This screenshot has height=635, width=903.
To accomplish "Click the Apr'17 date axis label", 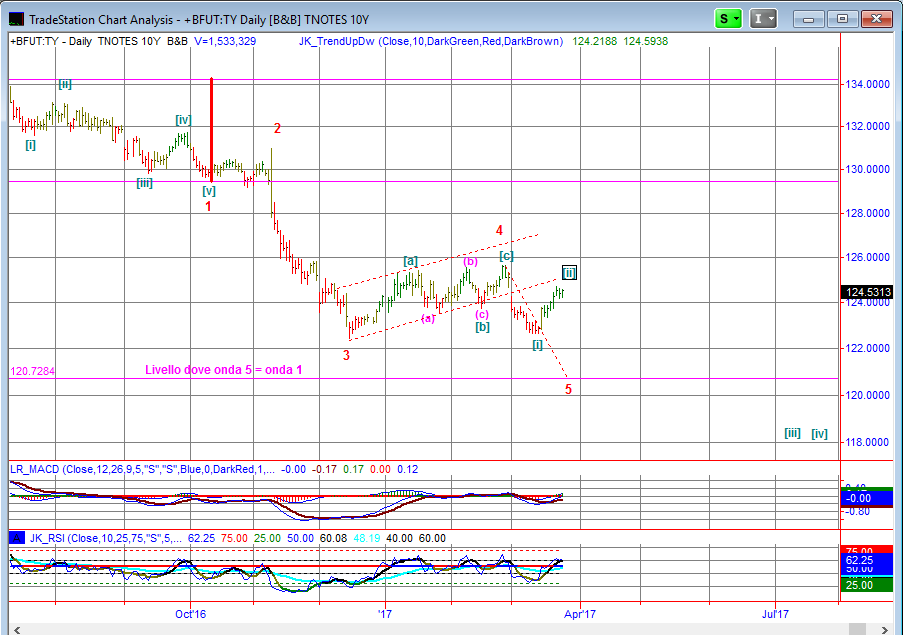I will [580, 614].
